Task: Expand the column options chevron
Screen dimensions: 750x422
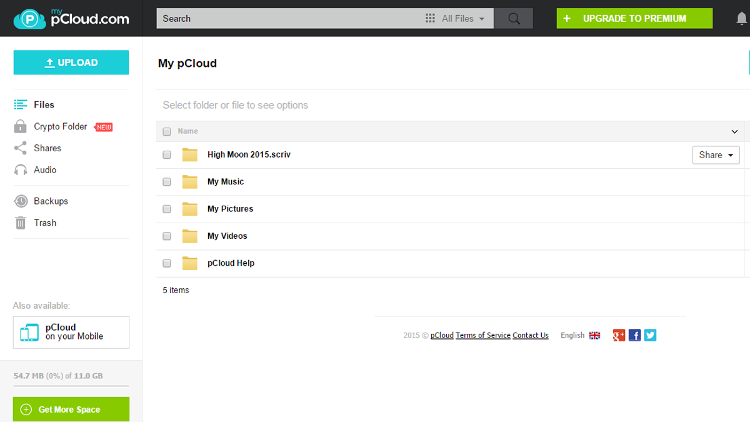Action: click(x=734, y=132)
